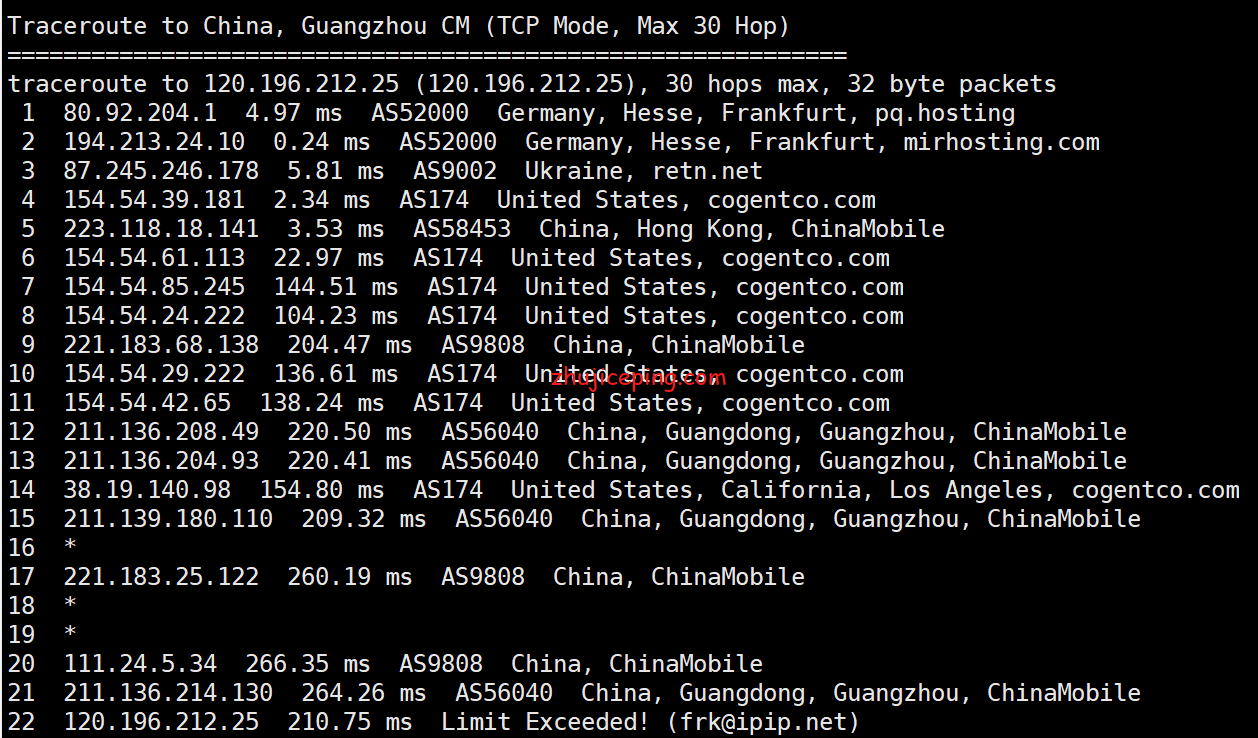Screen dimensions: 1258x738
Task: Select IP address 221.183.25.122
Action: point(161,577)
